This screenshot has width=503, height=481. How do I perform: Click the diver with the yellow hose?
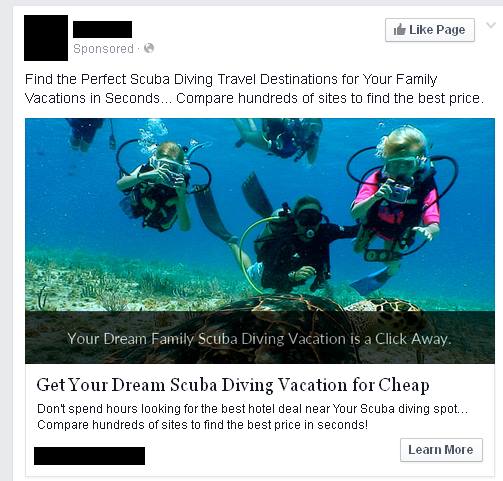(x=293, y=243)
